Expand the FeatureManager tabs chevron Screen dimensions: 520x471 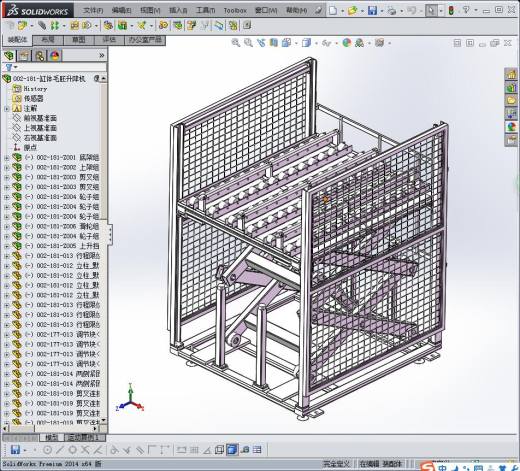click(102, 55)
